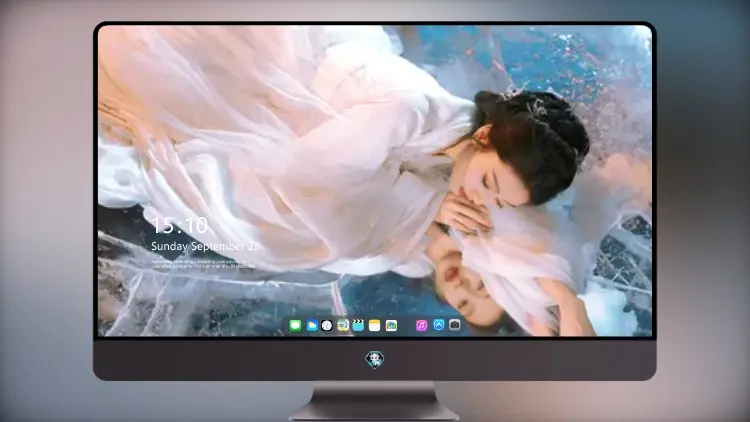Open the pink iTunes music app
The height and width of the screenshot is (422, 750).
point(421,326)
